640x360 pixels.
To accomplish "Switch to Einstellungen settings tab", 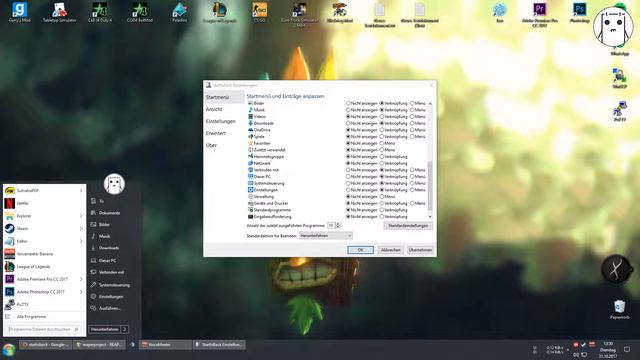I will click(224, 121).
